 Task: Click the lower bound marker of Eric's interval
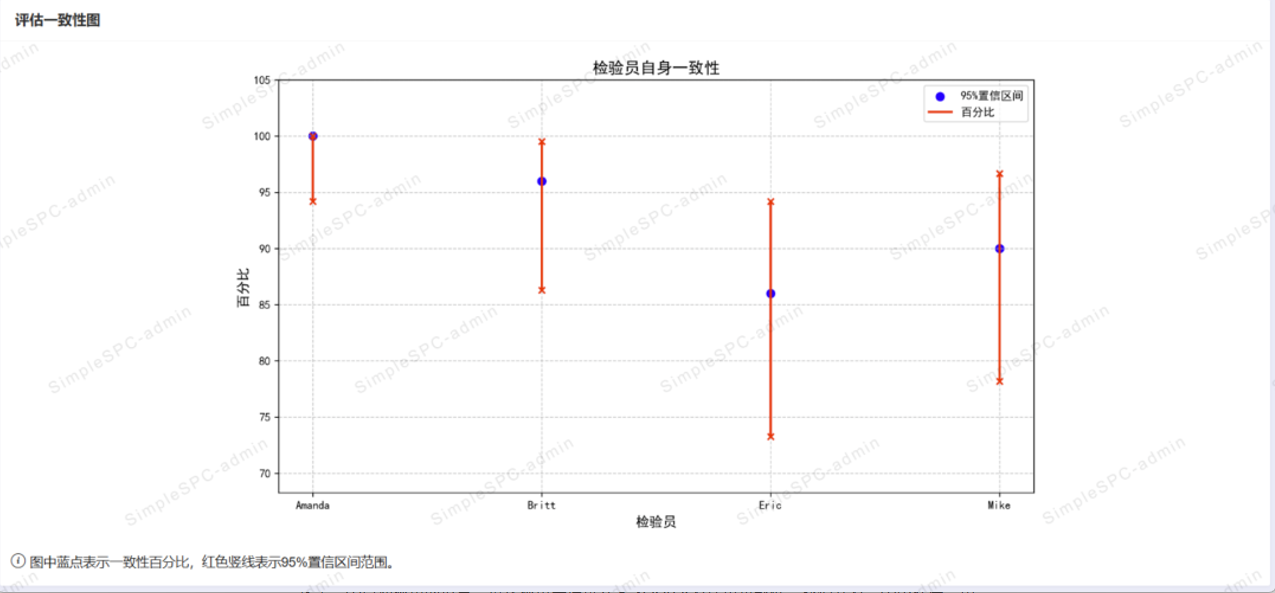[770, 436]
